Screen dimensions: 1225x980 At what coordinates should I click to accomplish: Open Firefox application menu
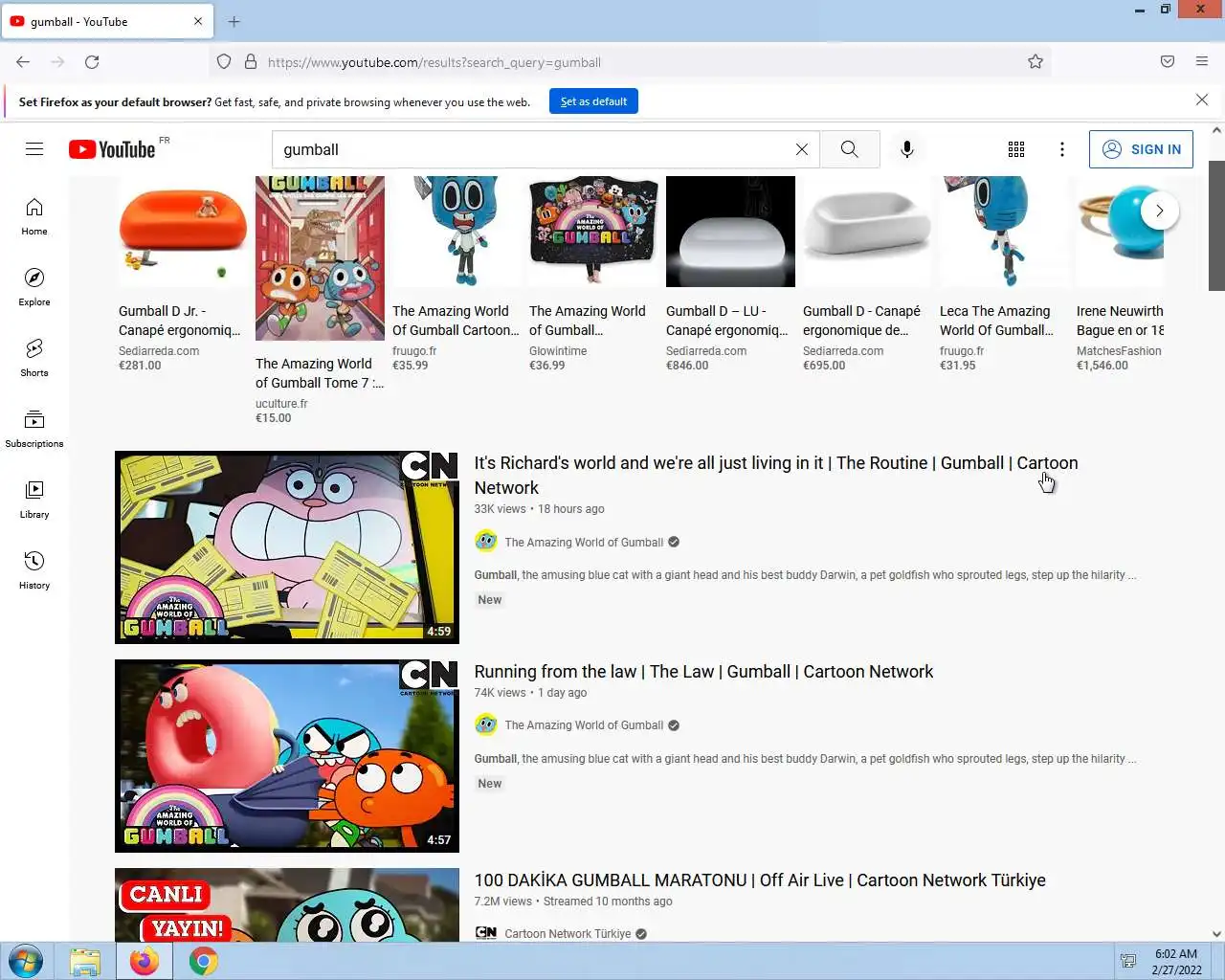click(1202, 62)
